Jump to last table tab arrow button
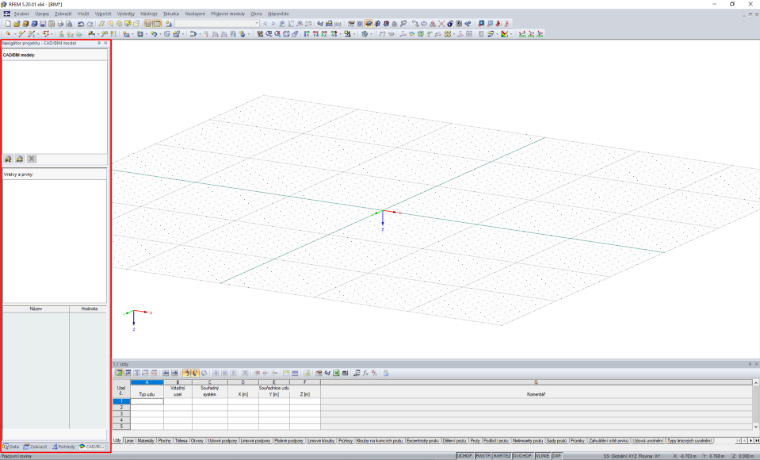The image size is (760, 460). [757, 441]
